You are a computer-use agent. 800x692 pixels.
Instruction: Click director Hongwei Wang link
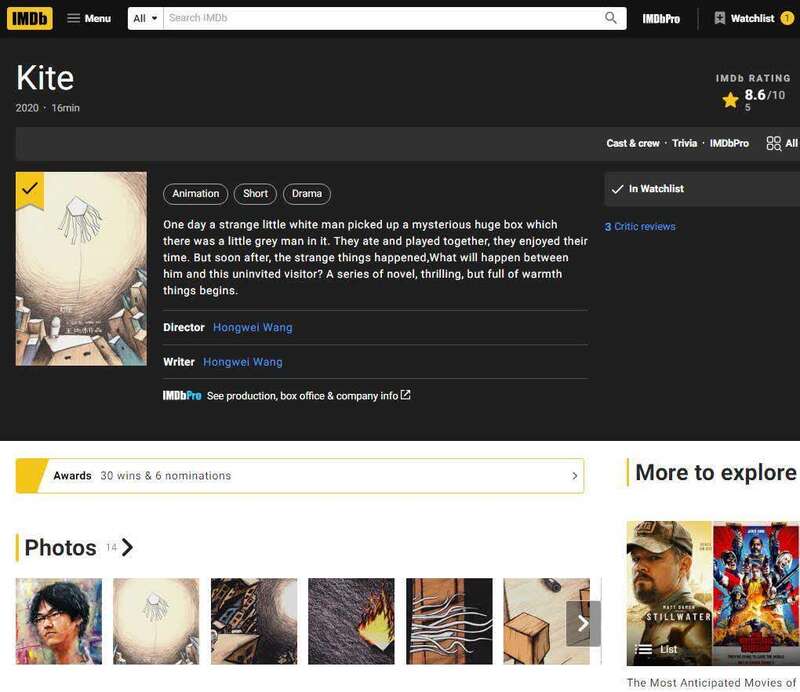[x=252, y=327]
